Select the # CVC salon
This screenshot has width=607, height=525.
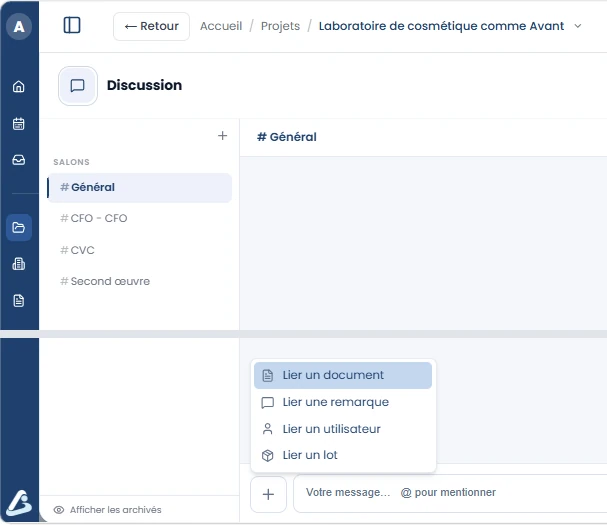[139, 250]
